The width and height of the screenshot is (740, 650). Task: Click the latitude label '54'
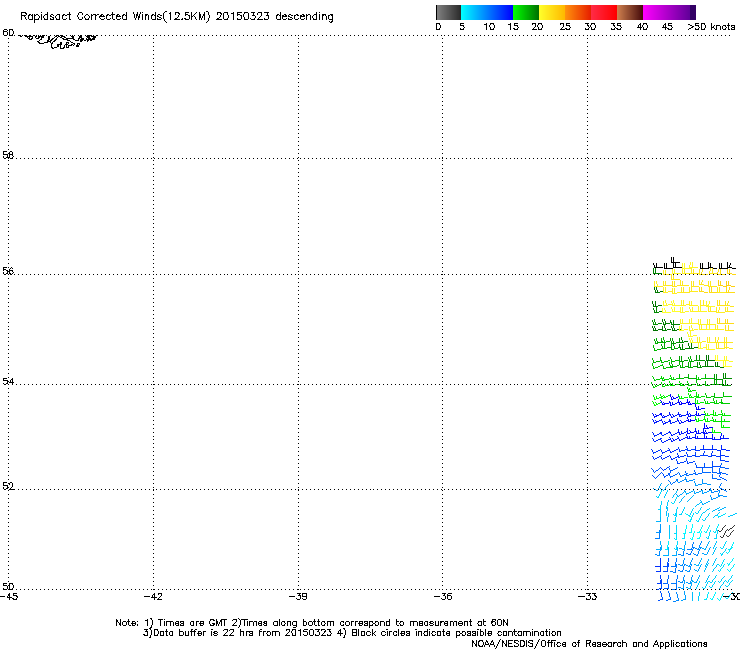[x=8, y=381]
